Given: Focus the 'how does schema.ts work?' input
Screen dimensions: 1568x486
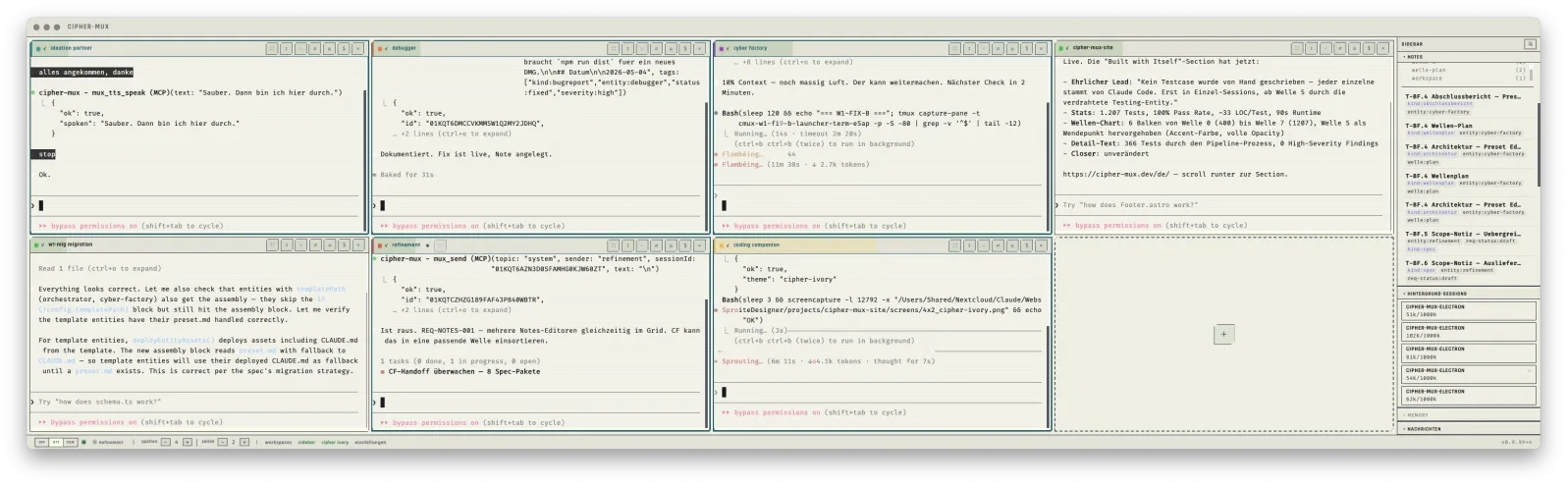Looking at the screenshot, I should coord(196,402).
